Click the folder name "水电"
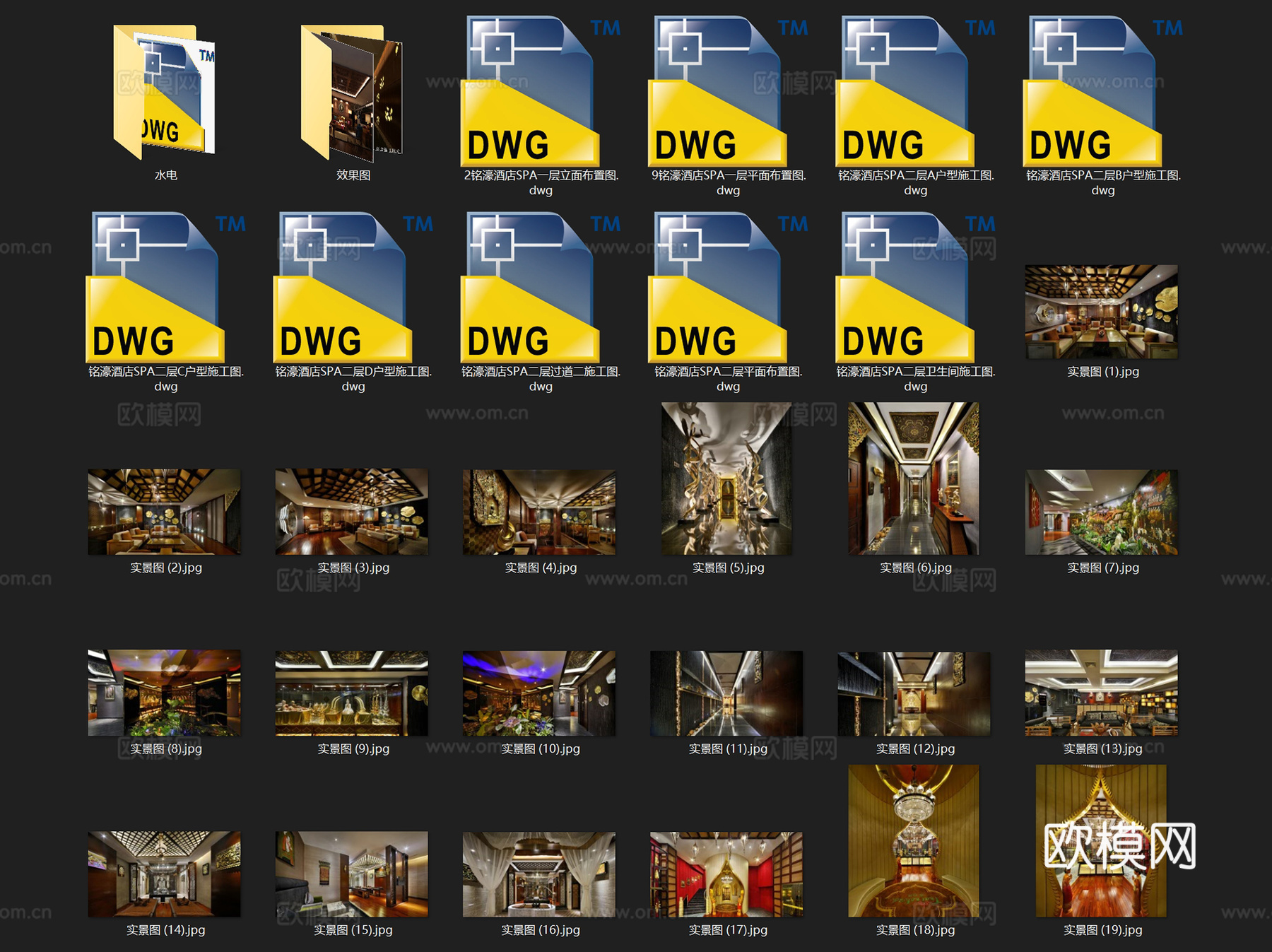The height and width of the screenshot is (952, 1272). 166,175
